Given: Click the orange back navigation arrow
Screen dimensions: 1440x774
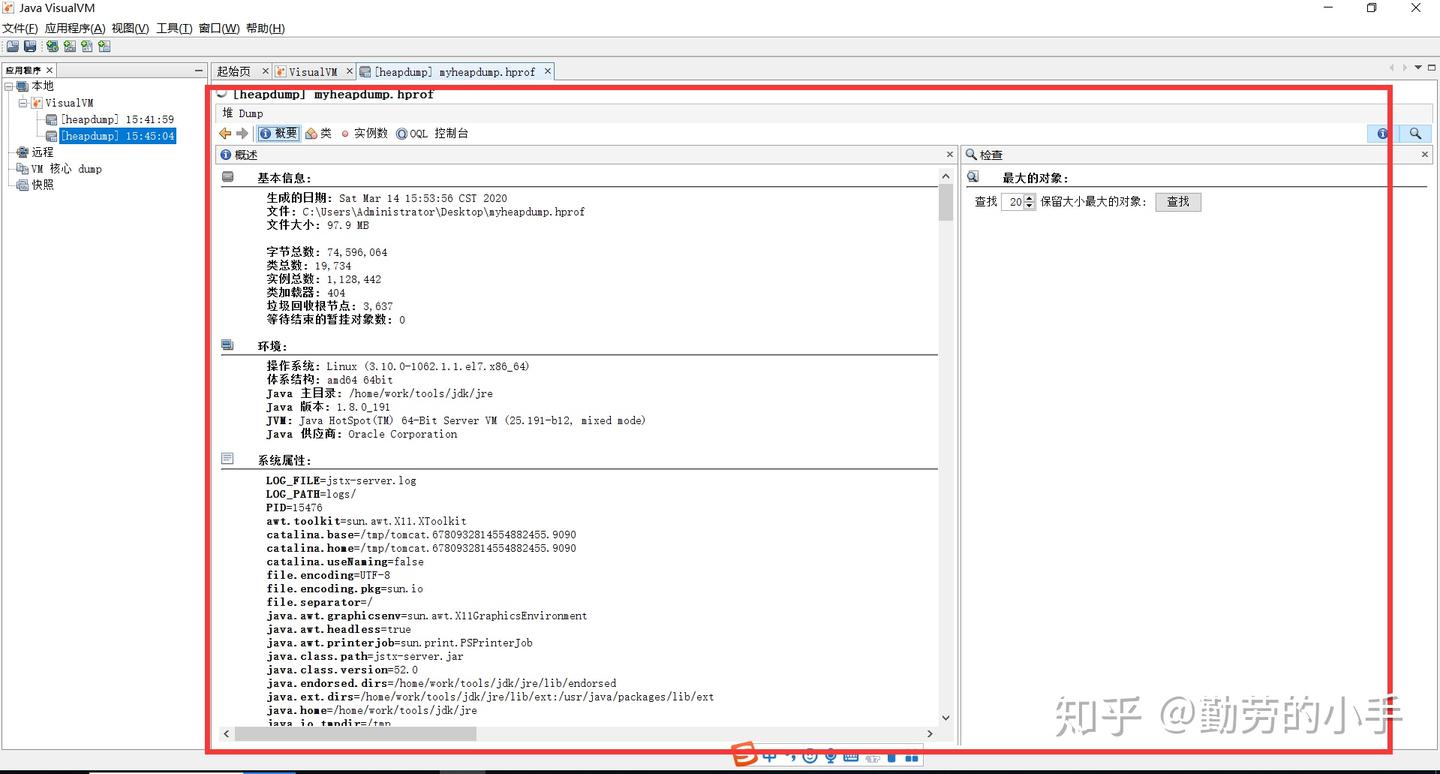Looking at the screenshot, I should point(226,133).
